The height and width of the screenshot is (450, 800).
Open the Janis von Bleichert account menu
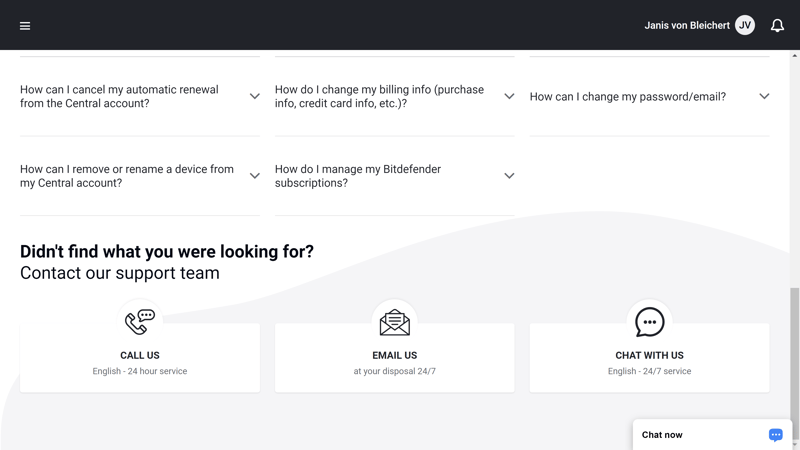[687, 26]
